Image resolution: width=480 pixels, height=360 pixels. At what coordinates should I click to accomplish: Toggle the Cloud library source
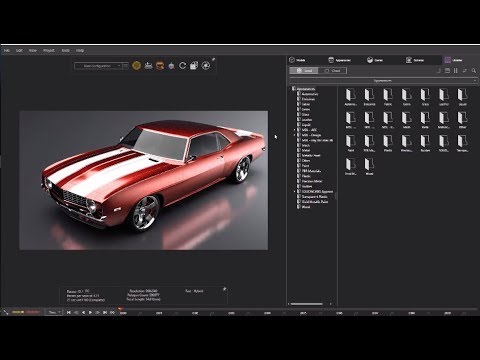pyautogui.click(x=332, y=71)
